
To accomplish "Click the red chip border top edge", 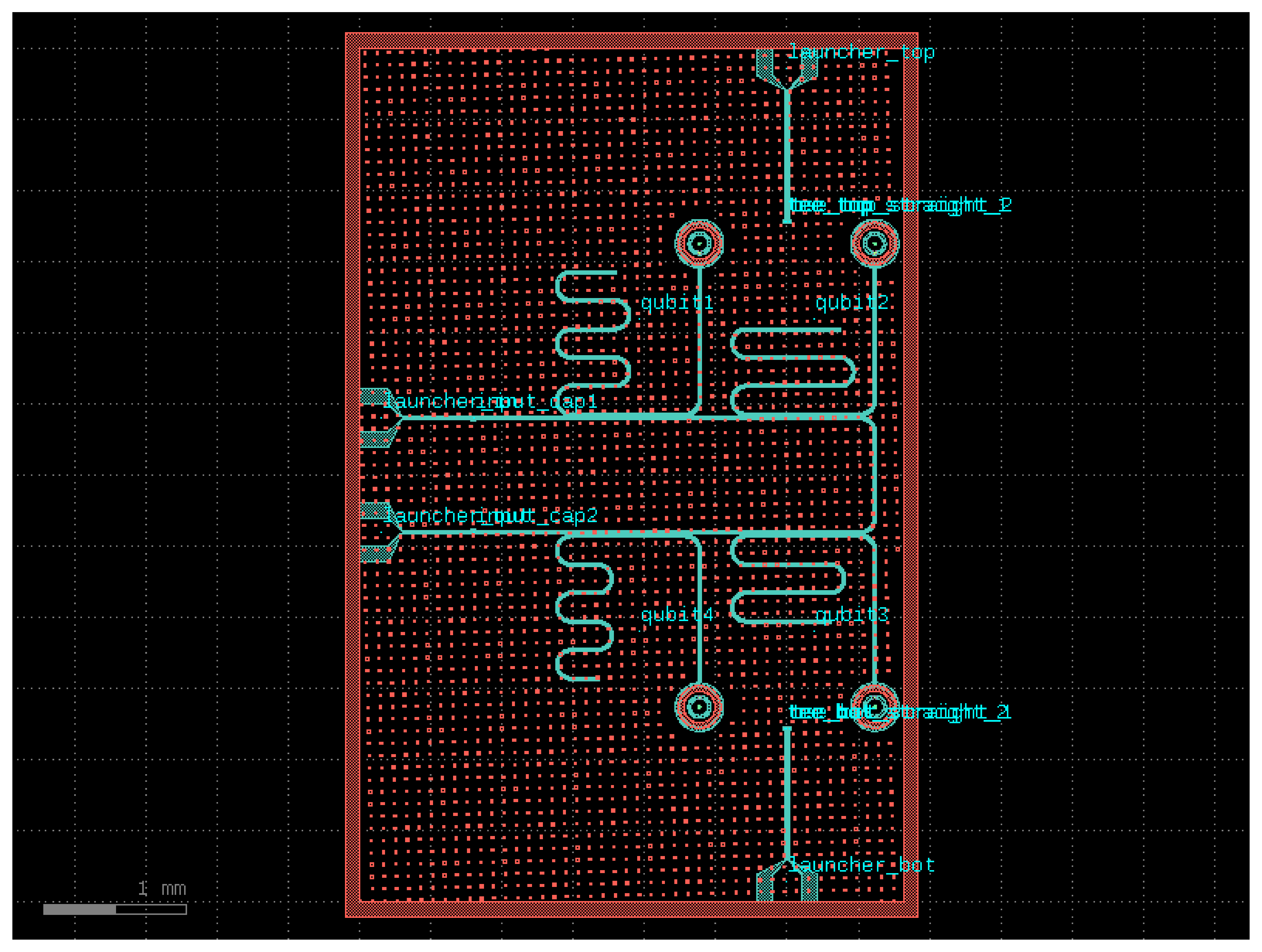I will tap(631, 41).
